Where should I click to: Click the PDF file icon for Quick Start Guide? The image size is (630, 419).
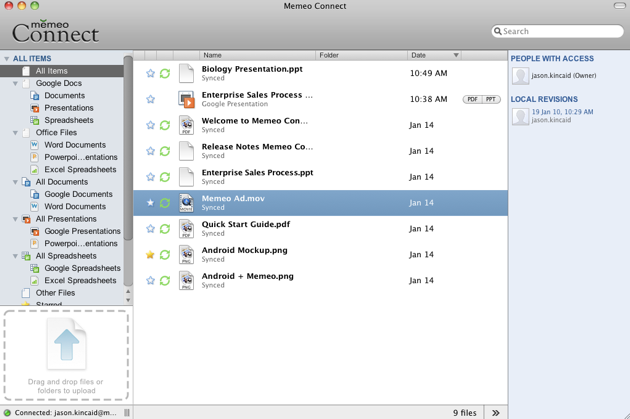point(186,228)
